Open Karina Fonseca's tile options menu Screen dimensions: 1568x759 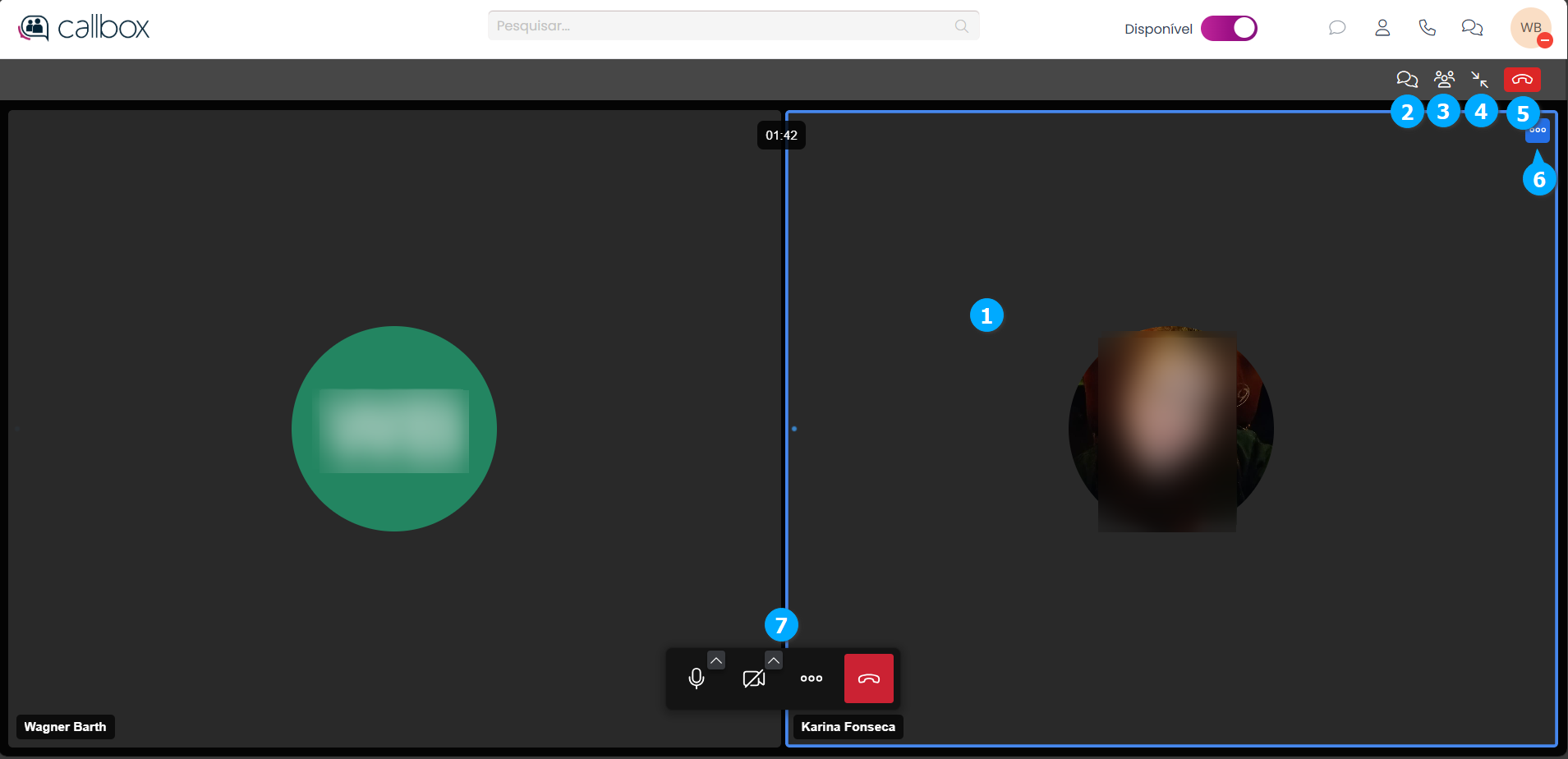coord(1538,131)
